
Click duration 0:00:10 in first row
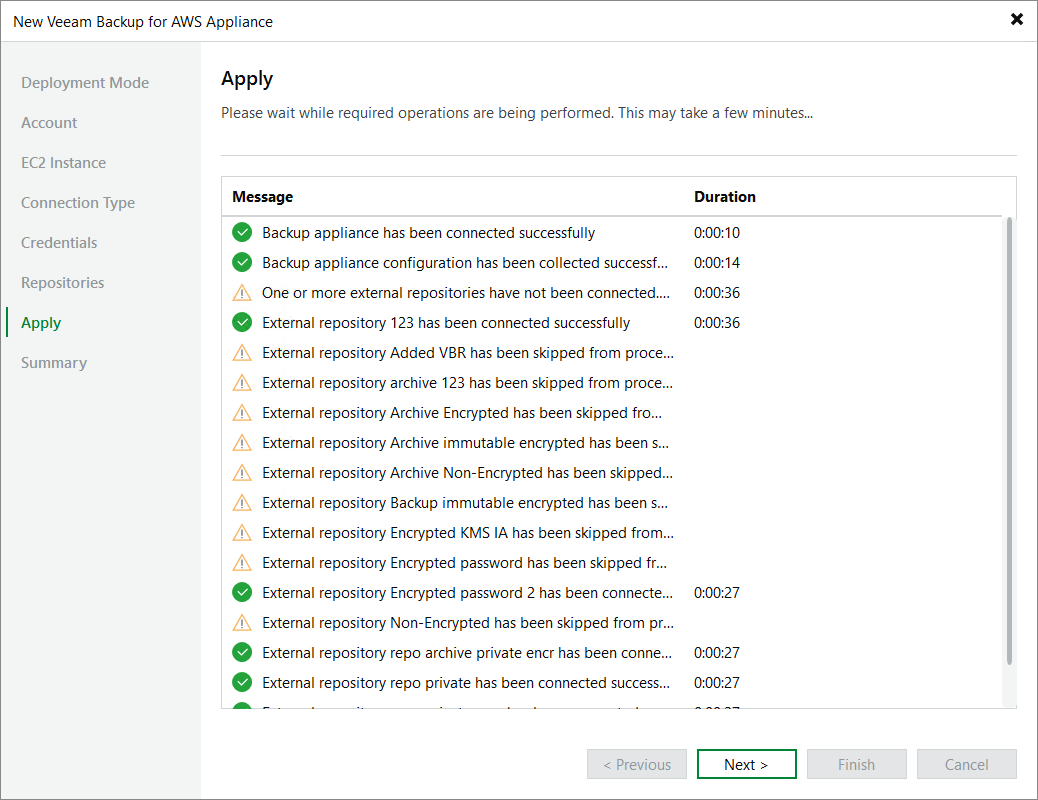[717, 233]
